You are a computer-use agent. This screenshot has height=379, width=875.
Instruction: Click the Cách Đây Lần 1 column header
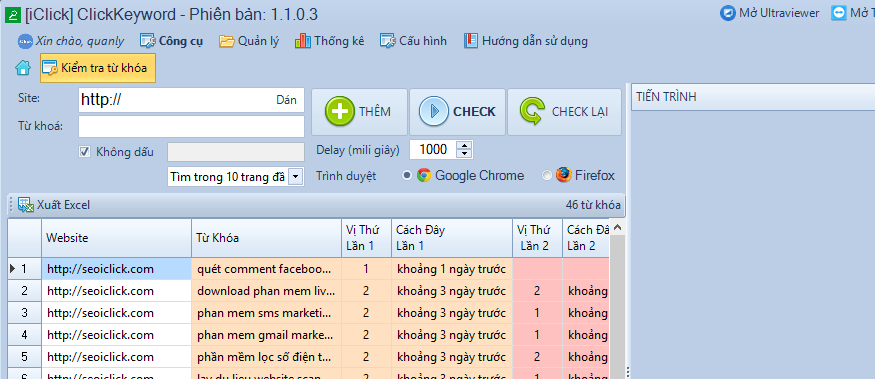pyautogui.click(x=452, y=238)
